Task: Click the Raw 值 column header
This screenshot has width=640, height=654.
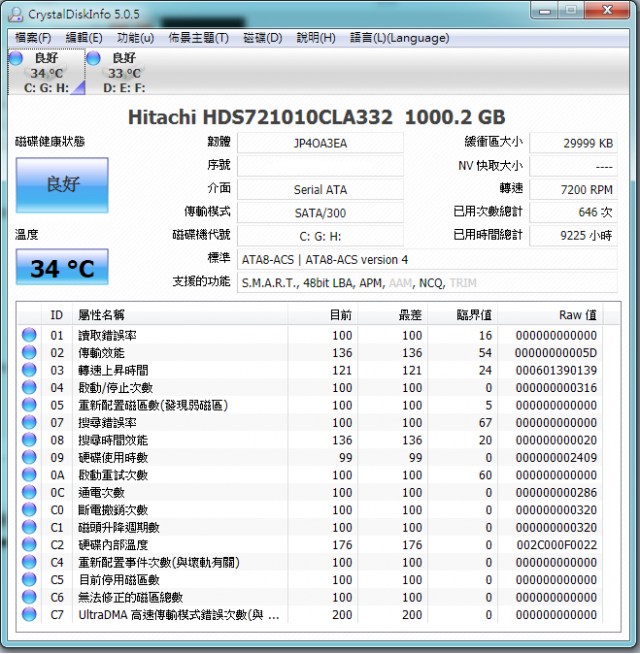Action: click(x=550, y=315)
